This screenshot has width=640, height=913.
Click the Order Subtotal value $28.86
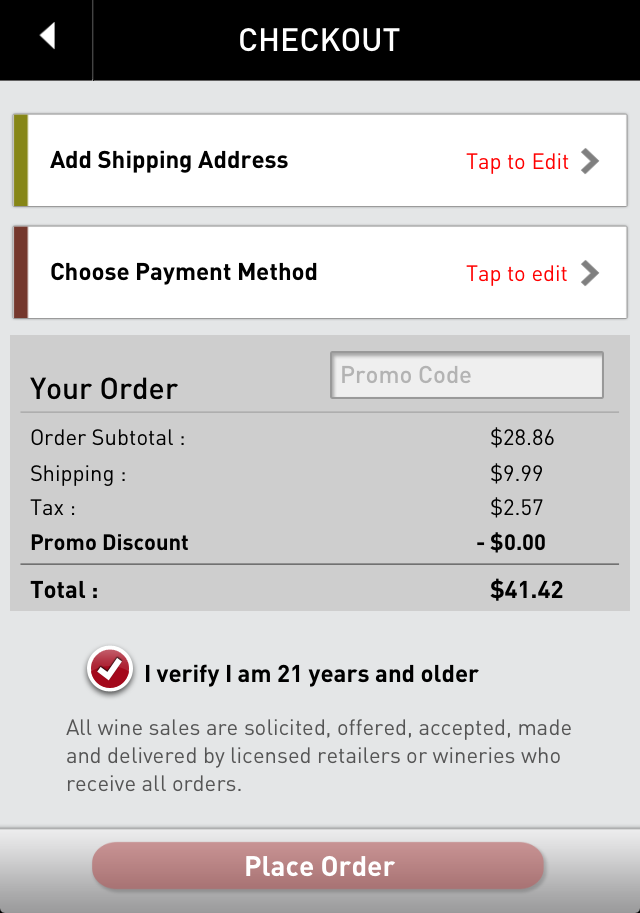[x=522, y=438]
